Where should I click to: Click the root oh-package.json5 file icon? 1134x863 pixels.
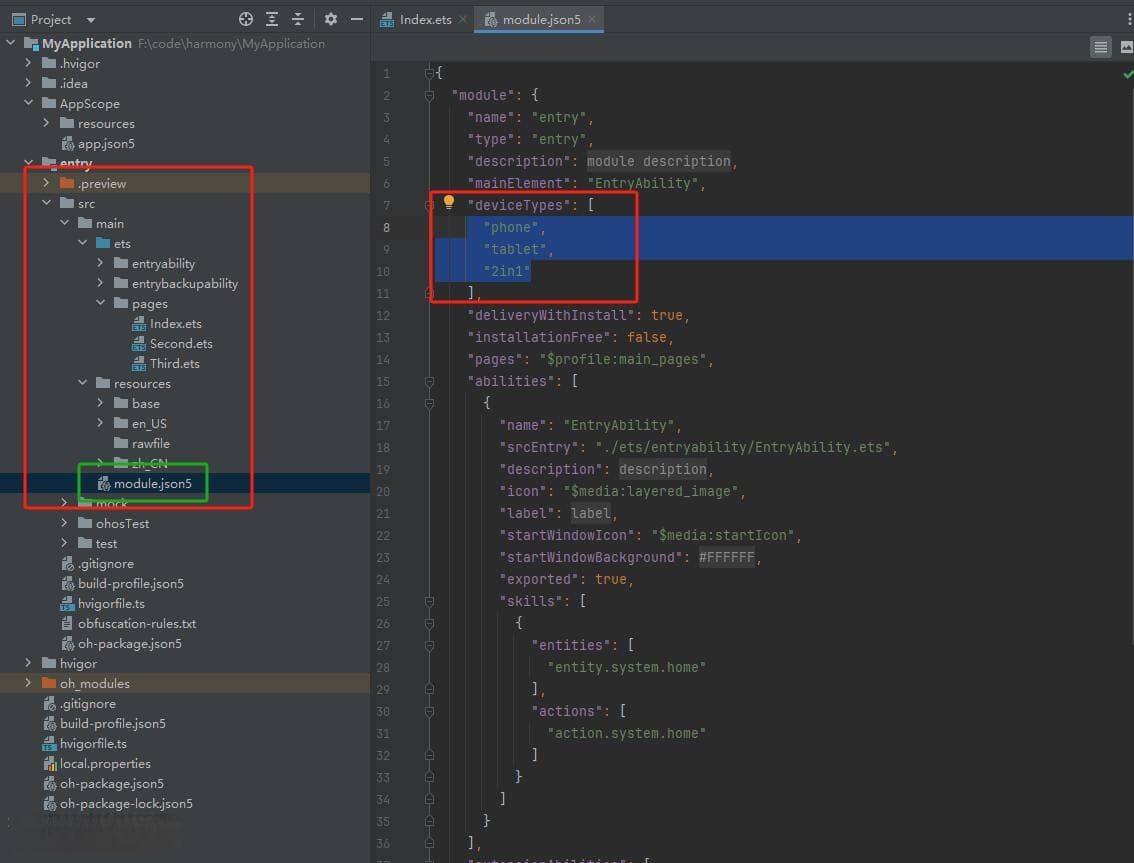[x=49, y=783]
